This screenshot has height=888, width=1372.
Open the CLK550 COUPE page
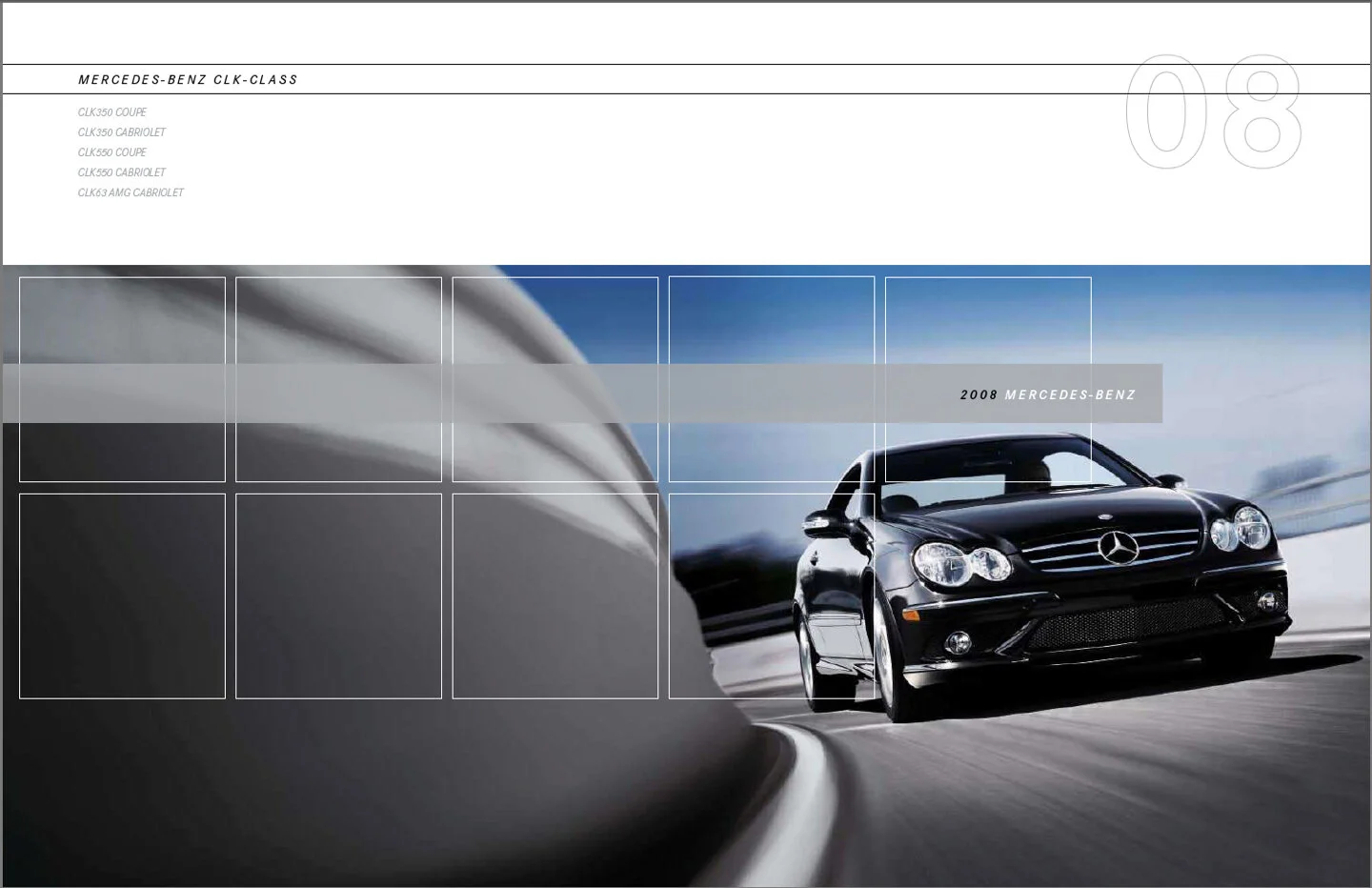[x=111, y=152]
